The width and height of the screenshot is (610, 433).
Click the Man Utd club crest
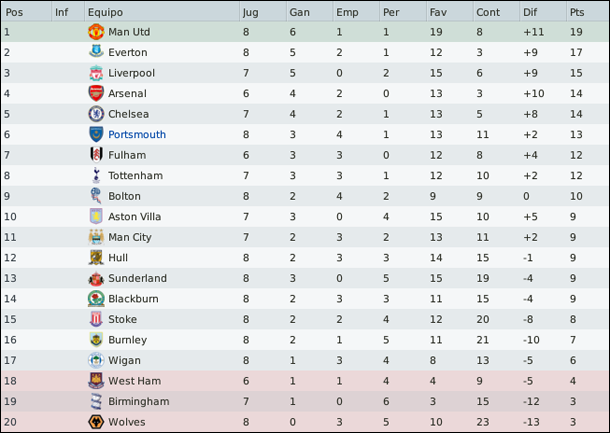(96, 32)
